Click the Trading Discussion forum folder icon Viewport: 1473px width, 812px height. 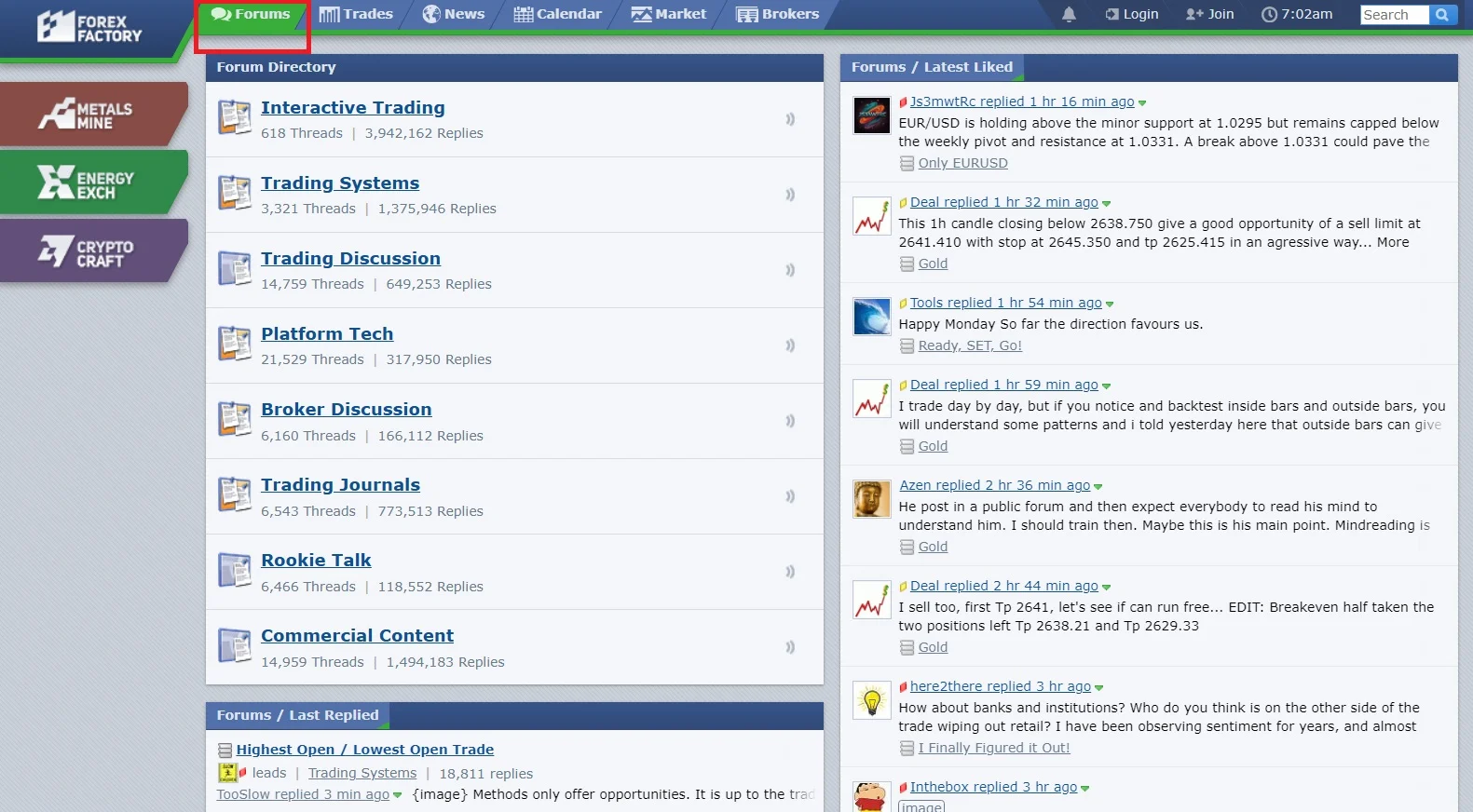[235, 268]
